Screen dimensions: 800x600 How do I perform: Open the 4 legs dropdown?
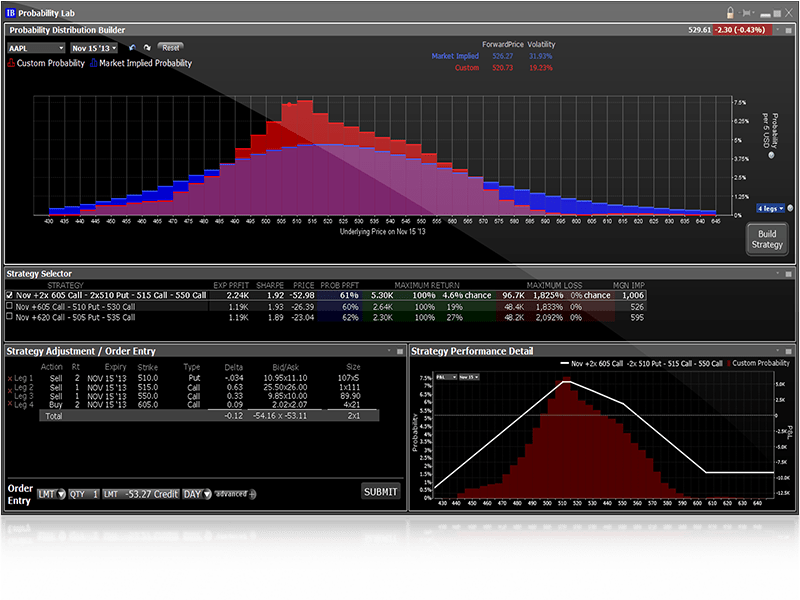click(x=770, y=208)
